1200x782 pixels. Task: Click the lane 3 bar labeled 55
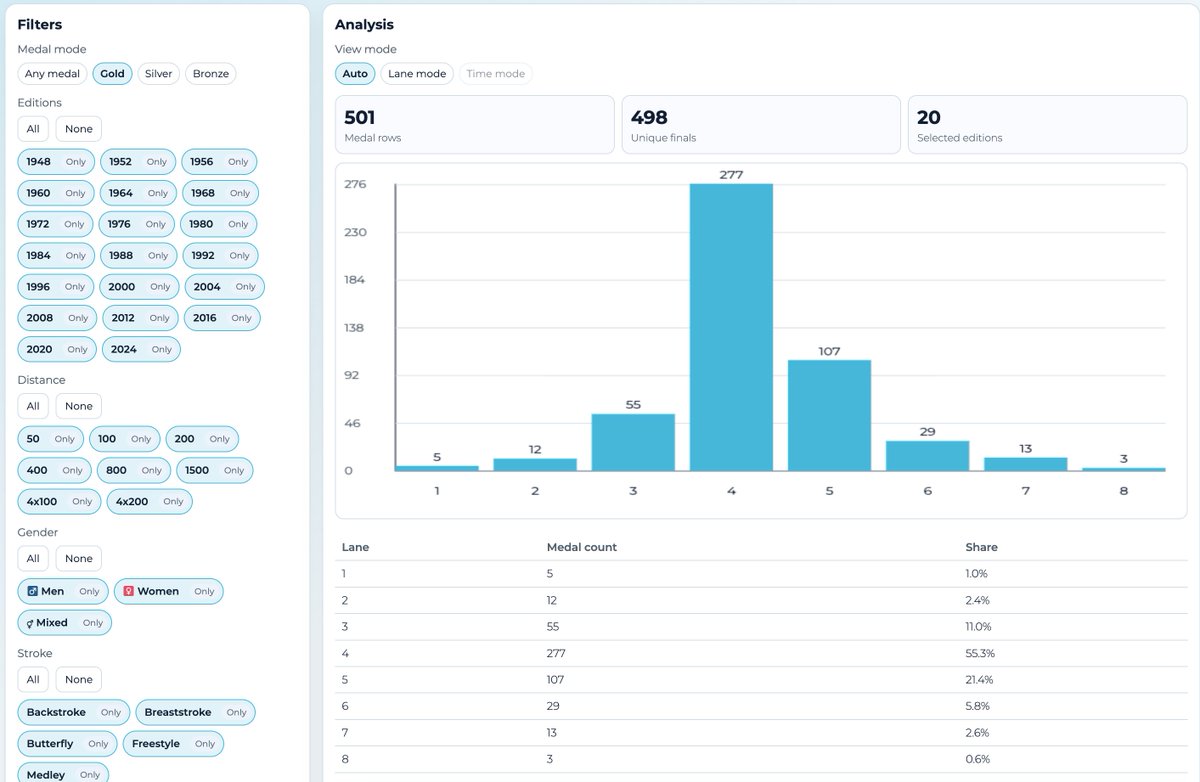(x=633, y=442)
